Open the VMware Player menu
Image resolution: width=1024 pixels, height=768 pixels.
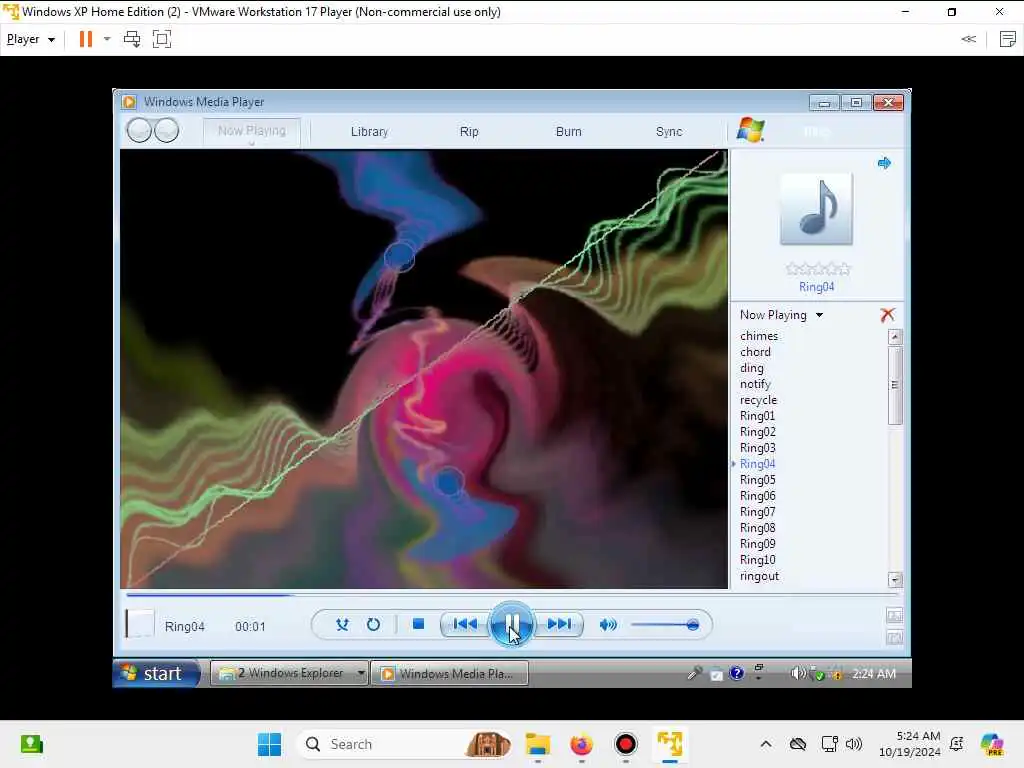click(30, 39)
